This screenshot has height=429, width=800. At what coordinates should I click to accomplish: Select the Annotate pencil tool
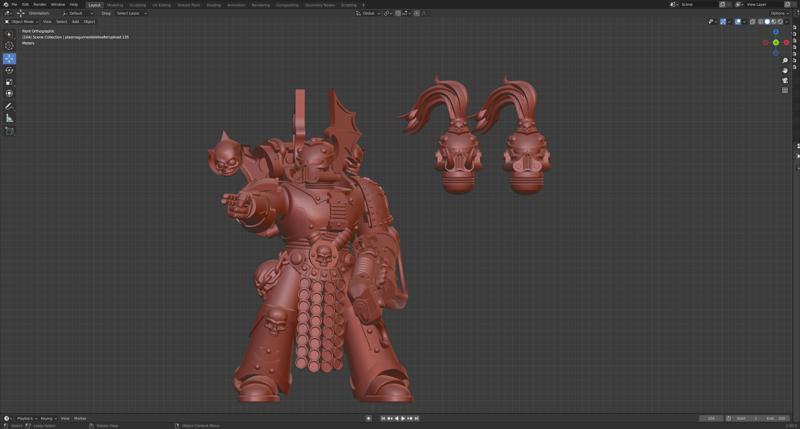[x=9, y=107]
